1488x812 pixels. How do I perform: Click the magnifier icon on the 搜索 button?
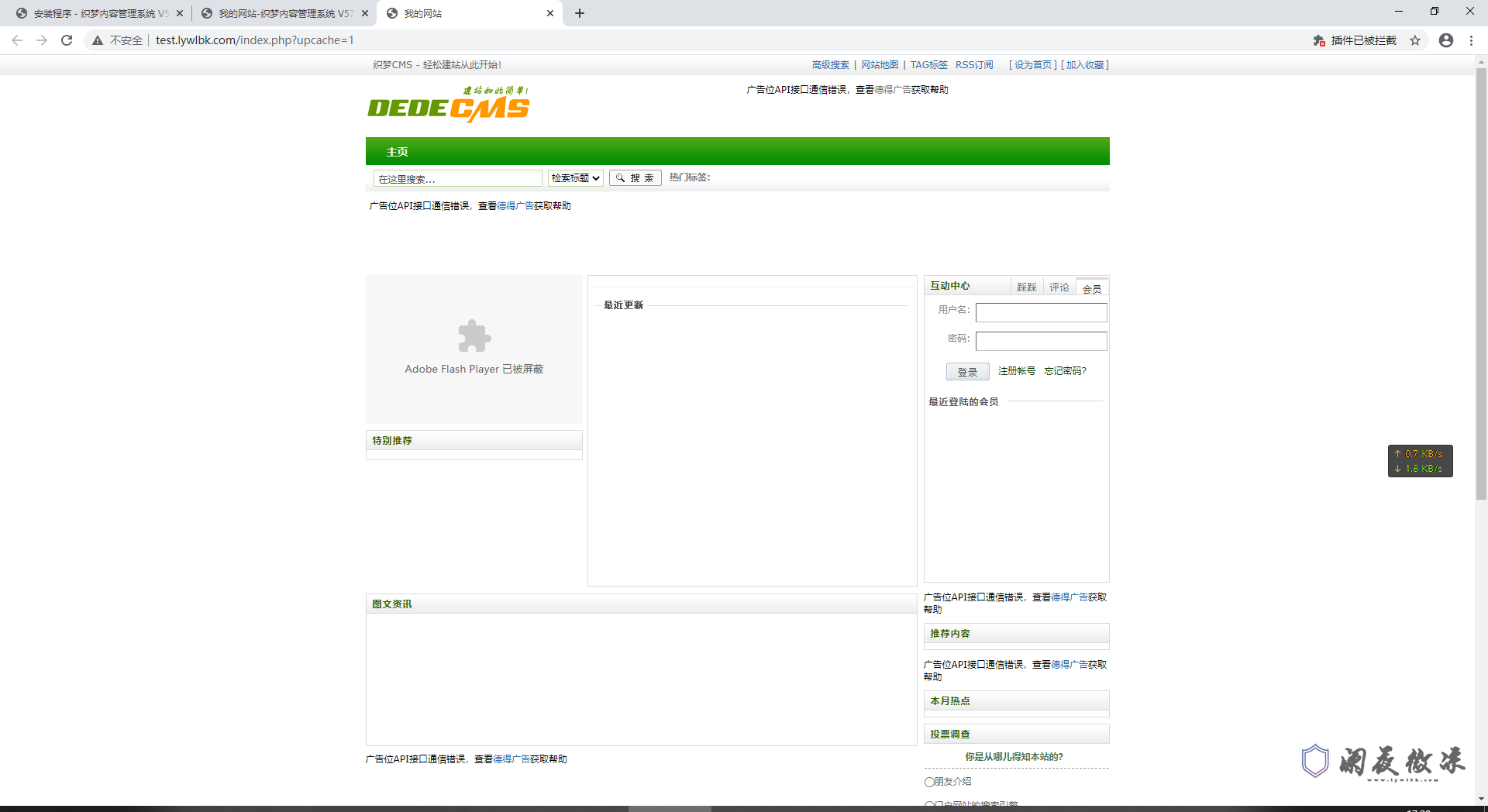click(620, 177)
